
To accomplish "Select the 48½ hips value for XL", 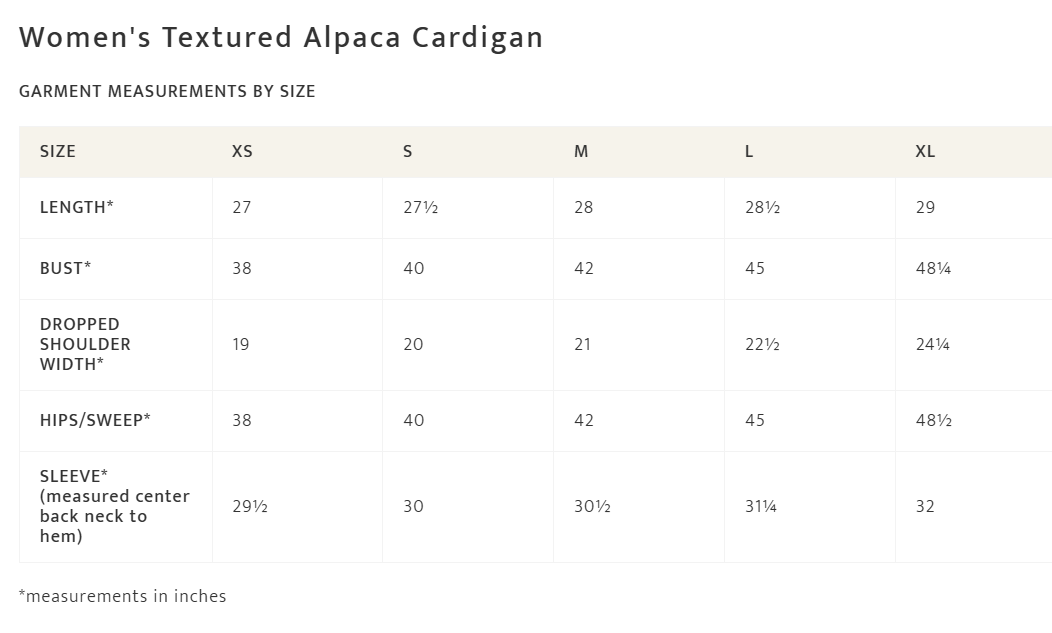I will (934, 420).
